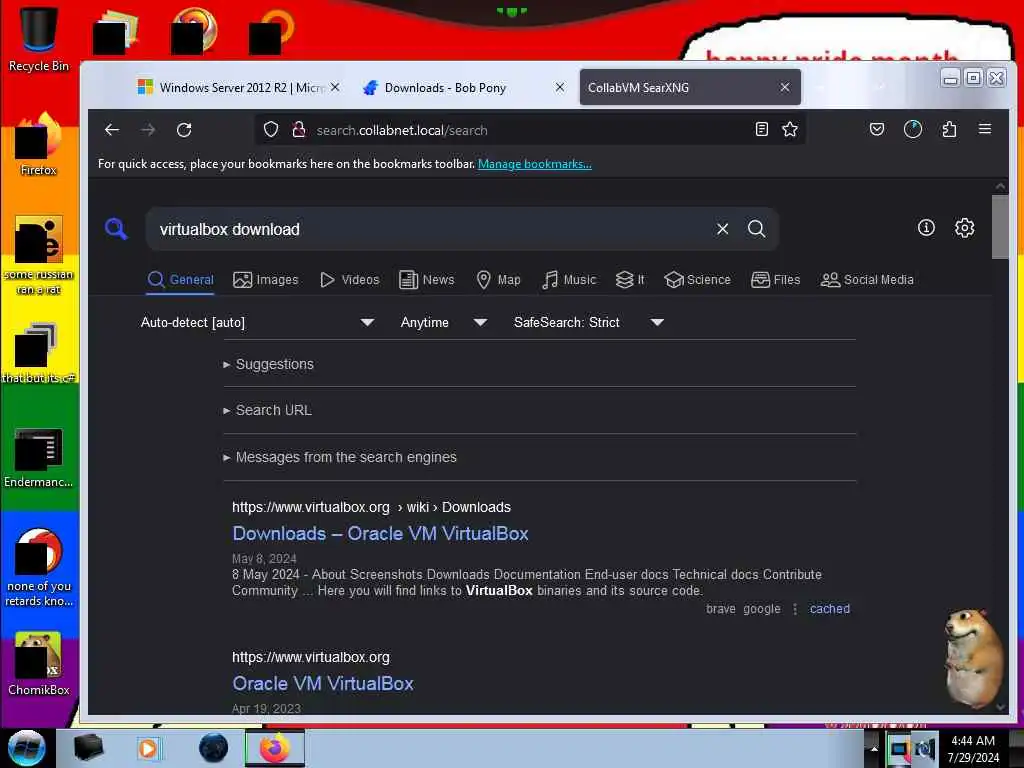Screen dimensions: 1024x768
Task: Click the taskbar clock showing 4:44 AM
Action: pyautogui.click(x=973, y=748)
